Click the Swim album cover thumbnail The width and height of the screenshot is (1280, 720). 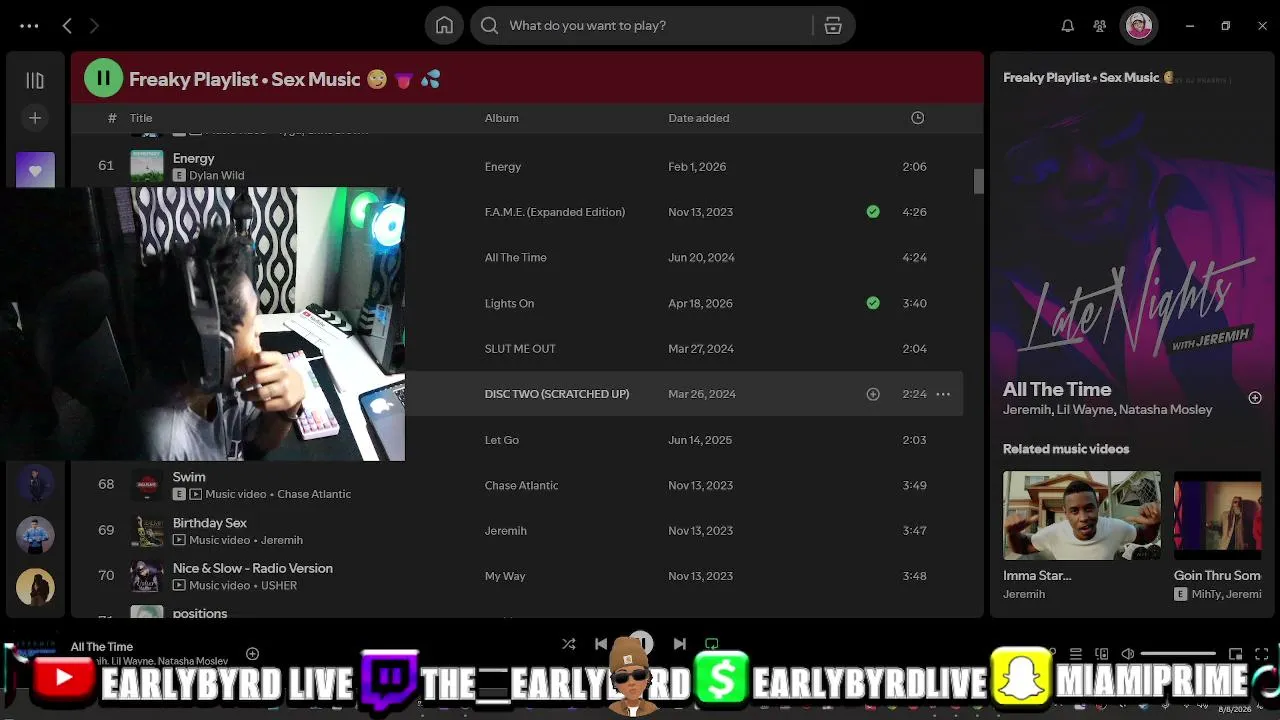(147, 485)
